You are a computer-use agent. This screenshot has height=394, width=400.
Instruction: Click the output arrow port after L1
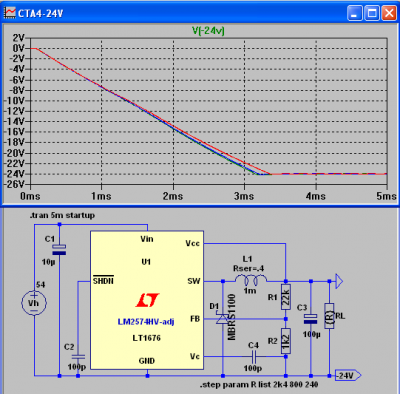(339, 281)
